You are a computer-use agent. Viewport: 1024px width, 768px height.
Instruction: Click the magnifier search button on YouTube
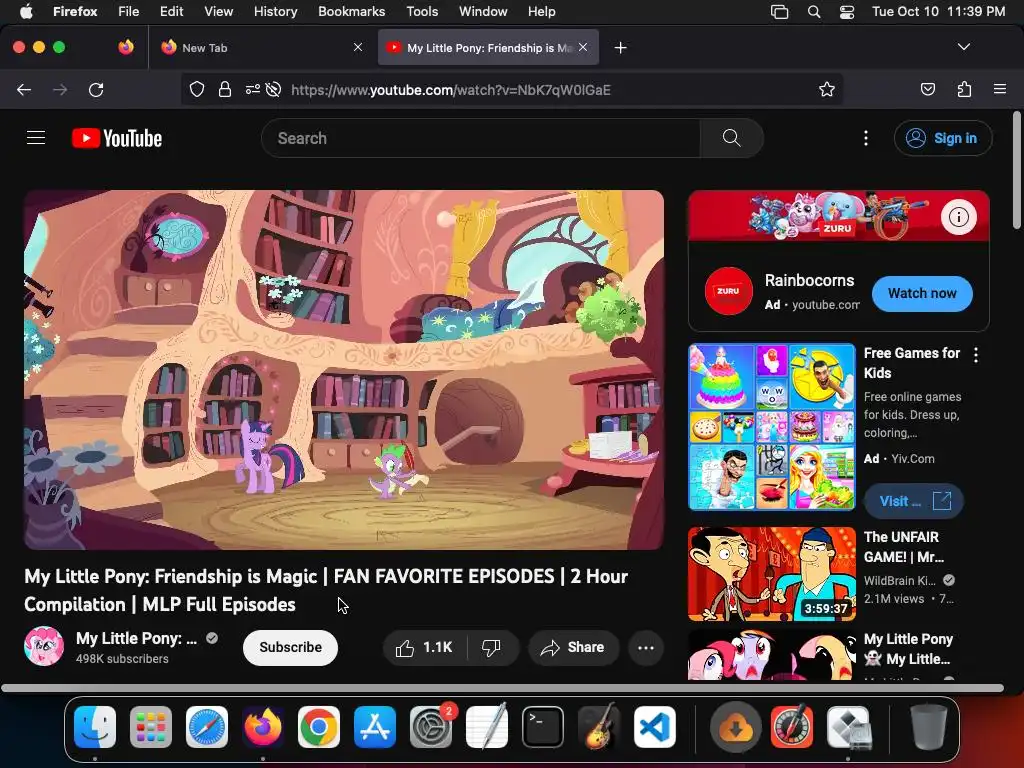tap(731, 138)
